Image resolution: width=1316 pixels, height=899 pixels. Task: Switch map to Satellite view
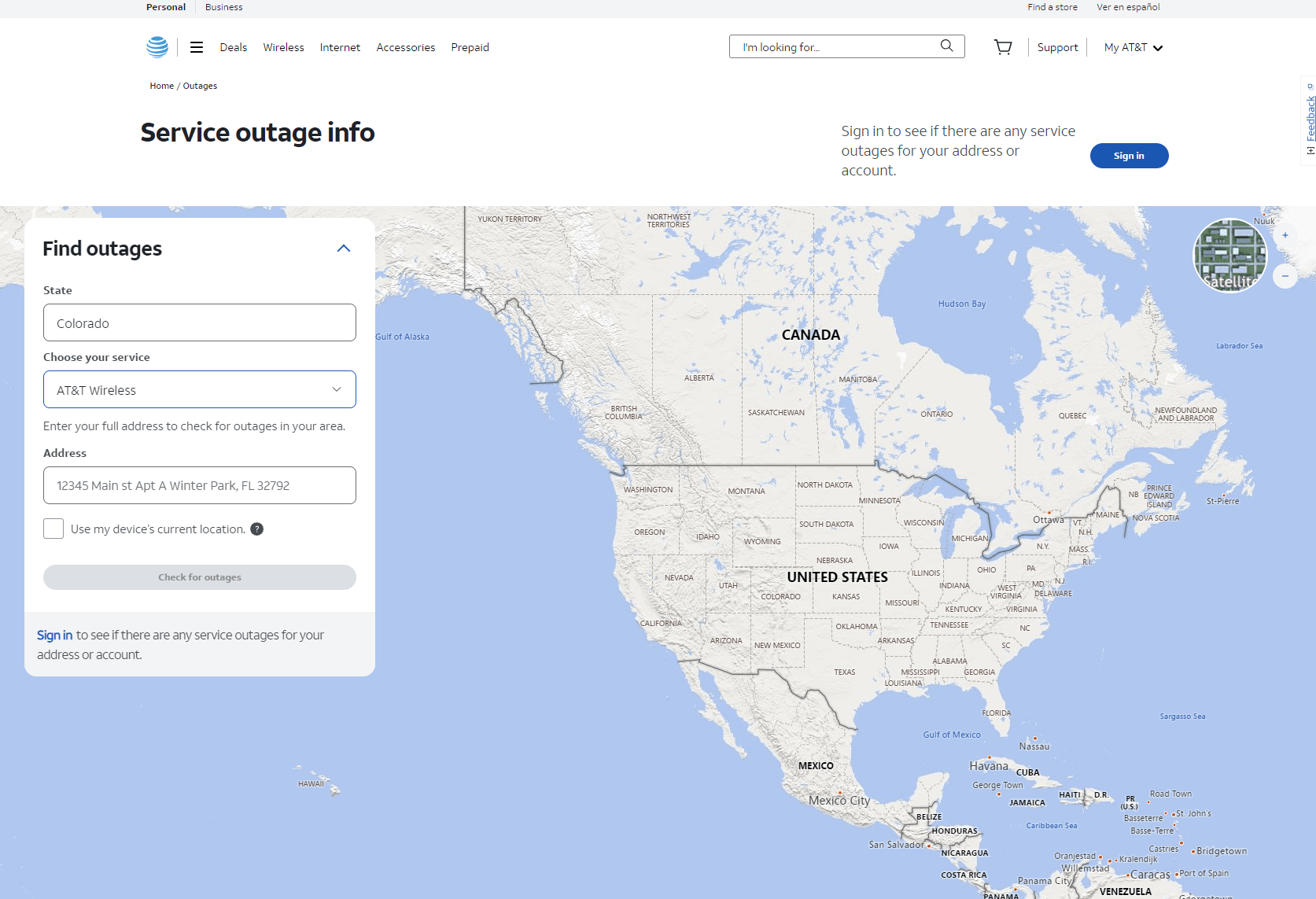tap(1230, 256)
